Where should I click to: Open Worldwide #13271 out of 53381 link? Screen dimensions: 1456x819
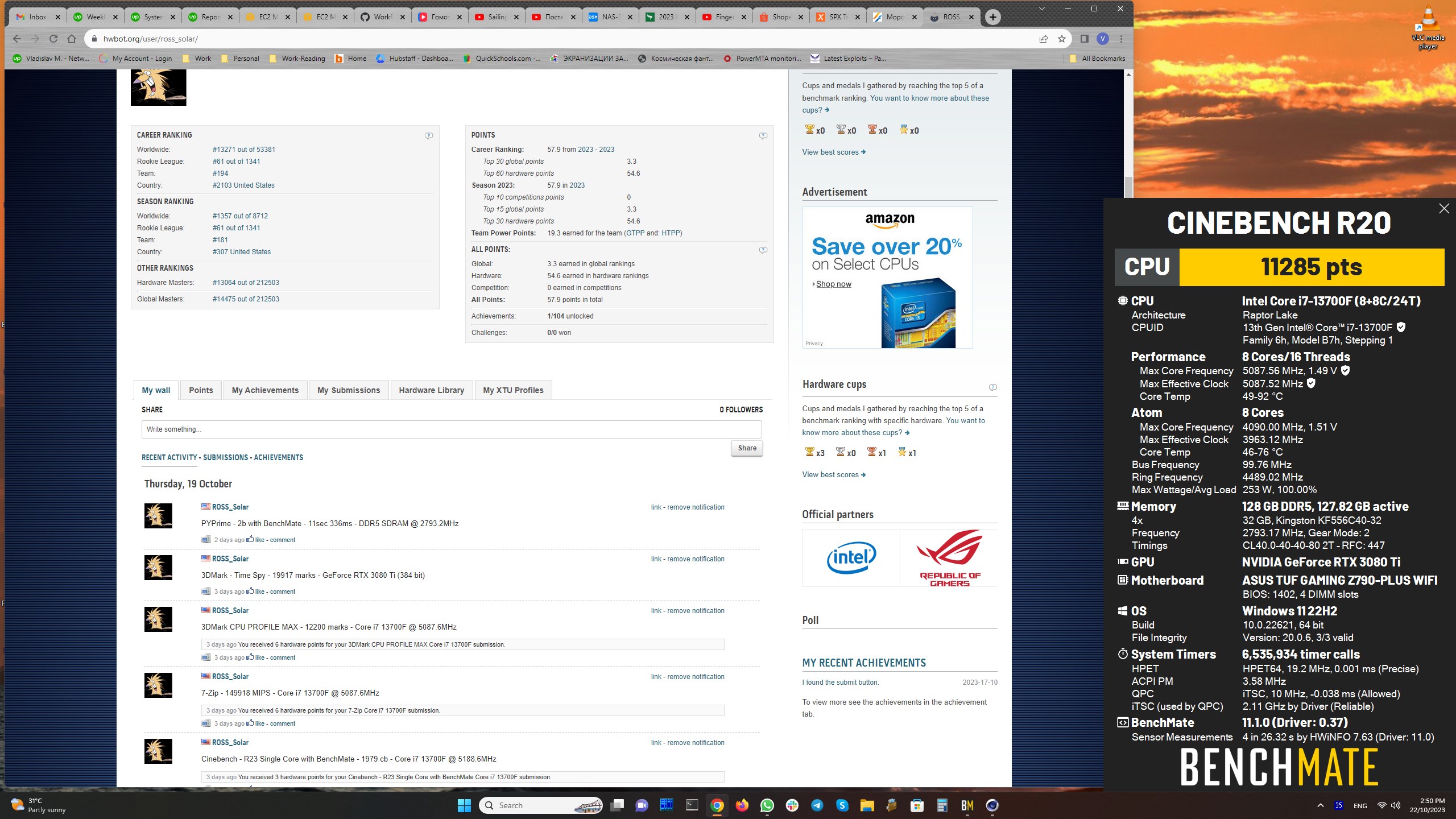point(243,150)
